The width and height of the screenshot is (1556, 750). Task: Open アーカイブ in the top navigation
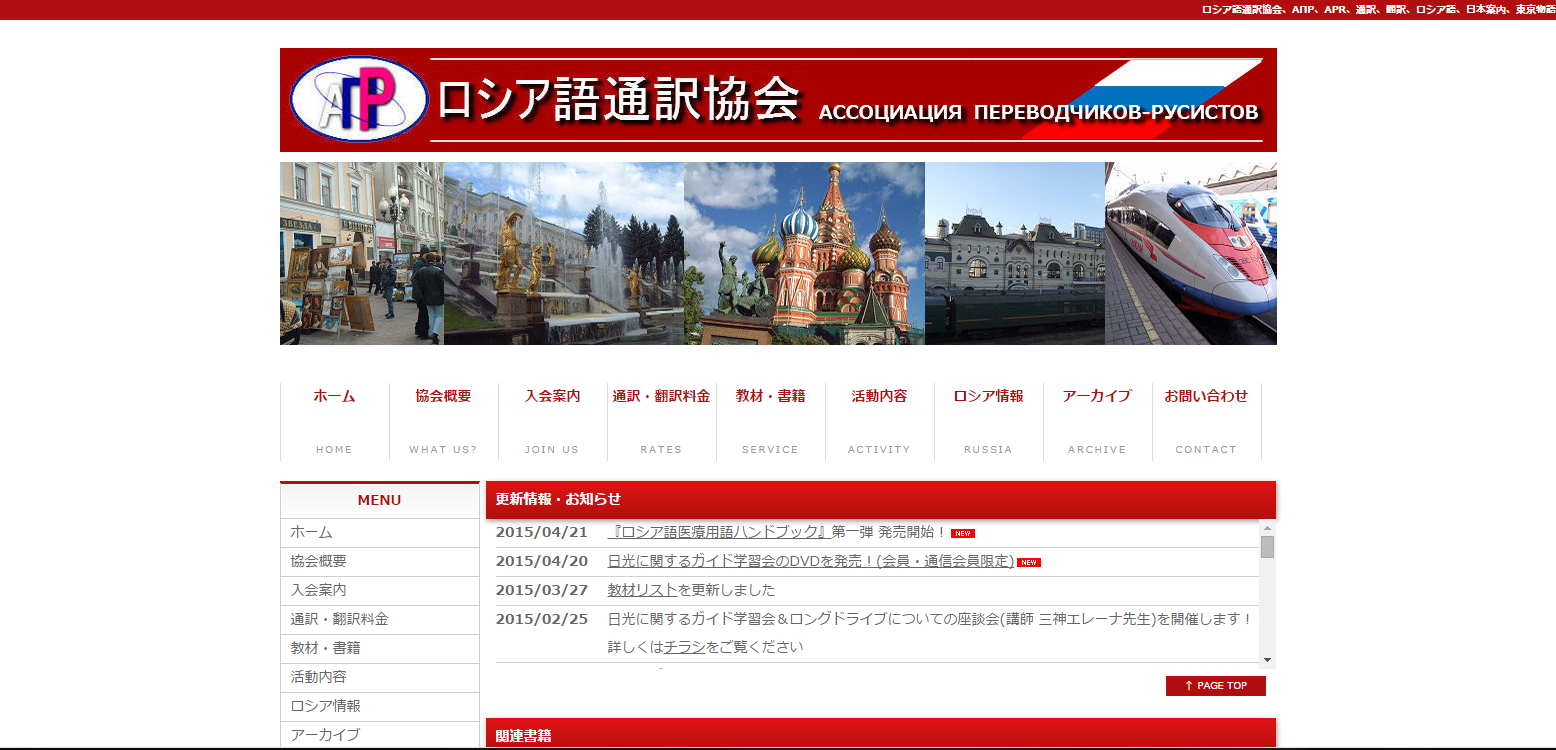1097,421
